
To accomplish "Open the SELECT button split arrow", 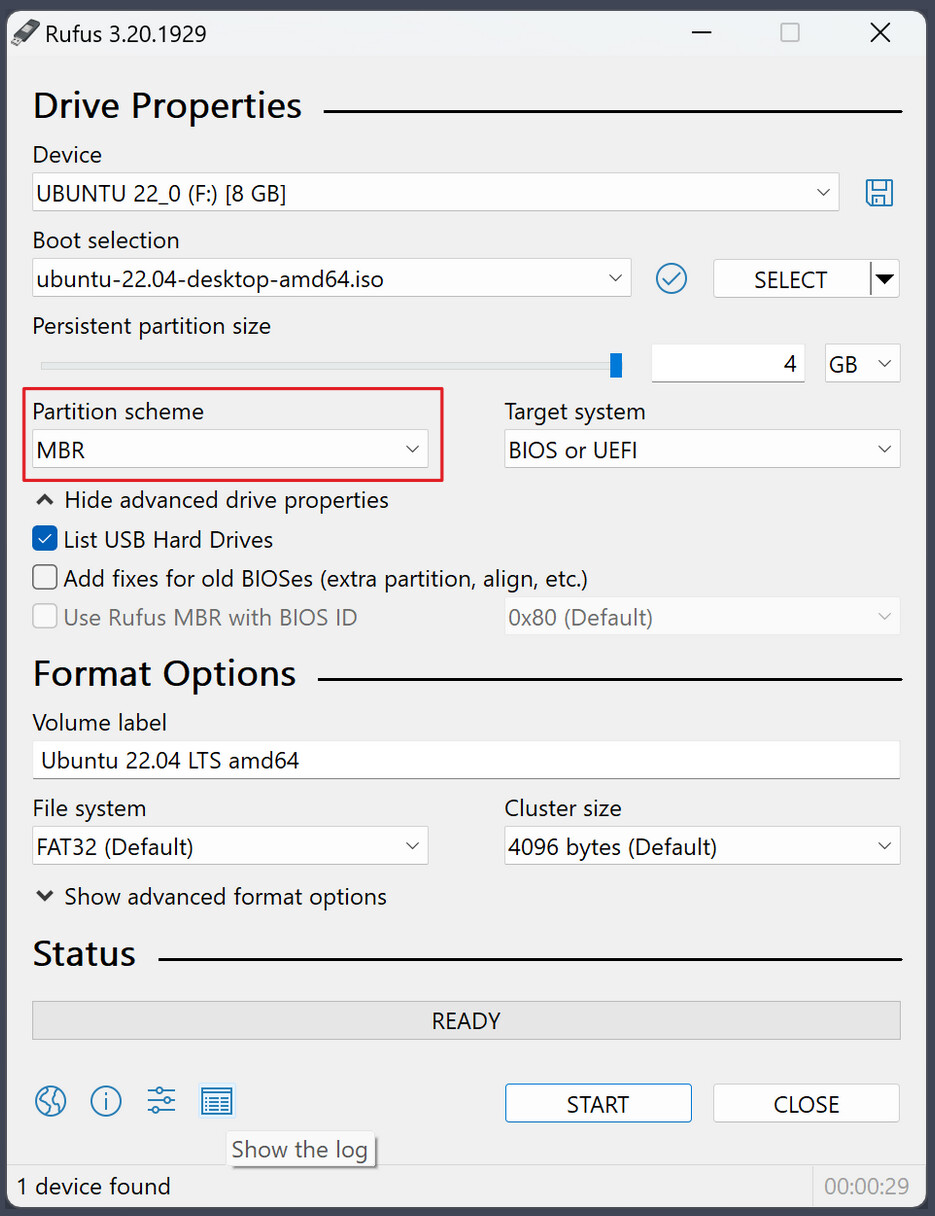I will coord(884,279).
